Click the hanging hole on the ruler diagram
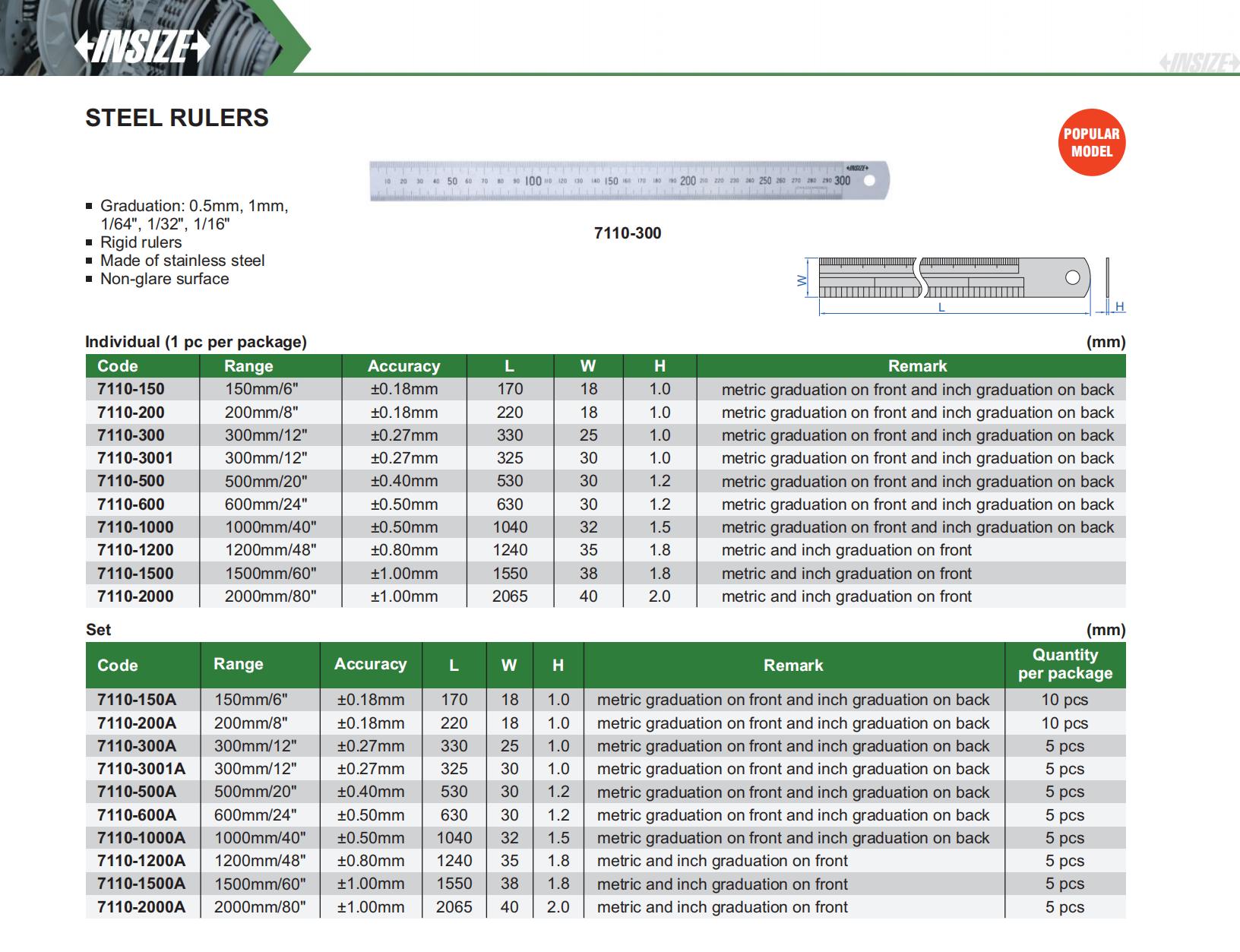Image resolution: width=1240 pixels, height=952 pixels. pyautogui.click(x=1072, y=277)
